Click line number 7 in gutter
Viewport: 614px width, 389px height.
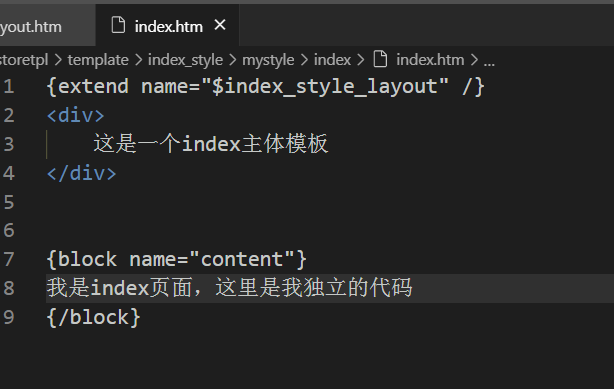click(9, 259)
